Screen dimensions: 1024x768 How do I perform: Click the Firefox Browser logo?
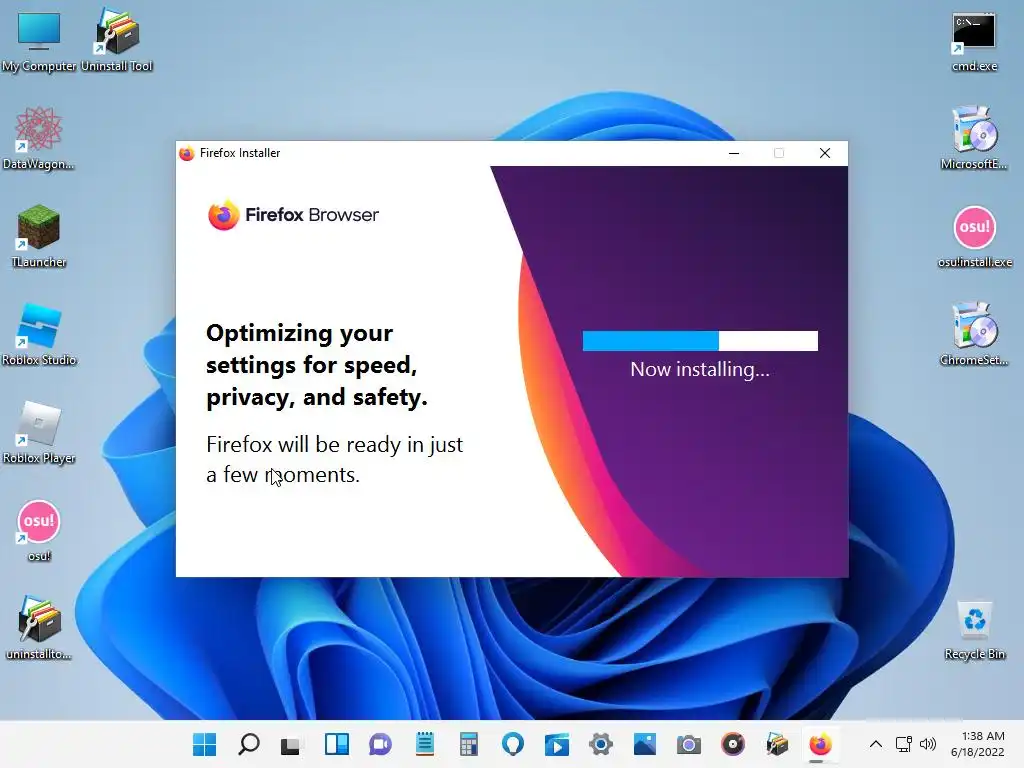coord(293,215)
